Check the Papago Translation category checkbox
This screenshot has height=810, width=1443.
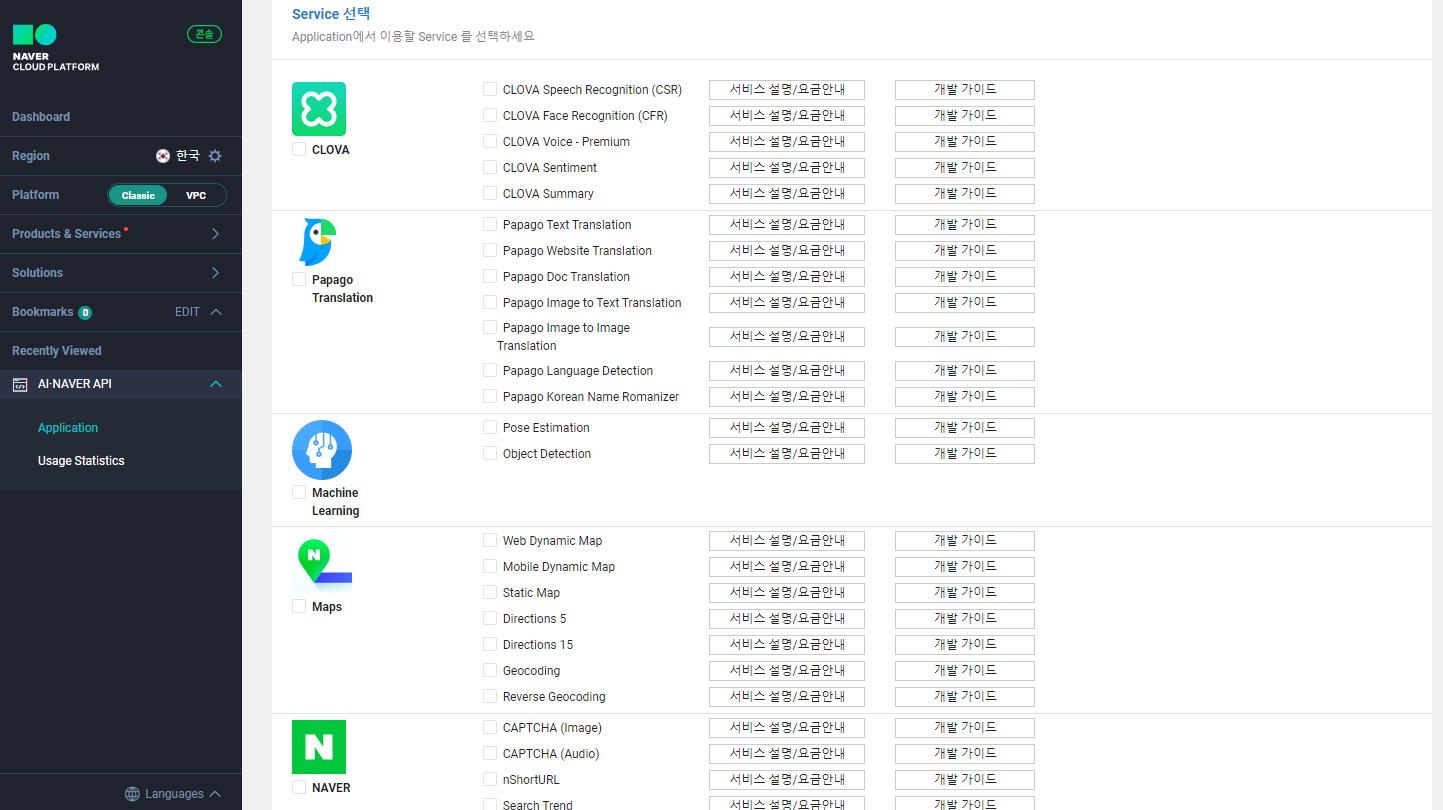(x=299, y=279)
